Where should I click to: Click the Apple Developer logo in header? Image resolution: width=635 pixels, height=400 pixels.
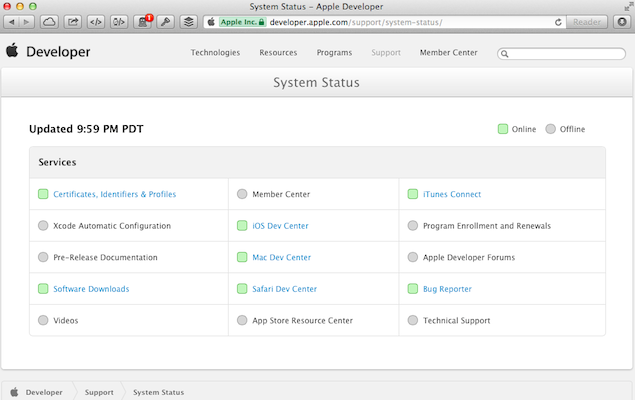pos(48,52)
